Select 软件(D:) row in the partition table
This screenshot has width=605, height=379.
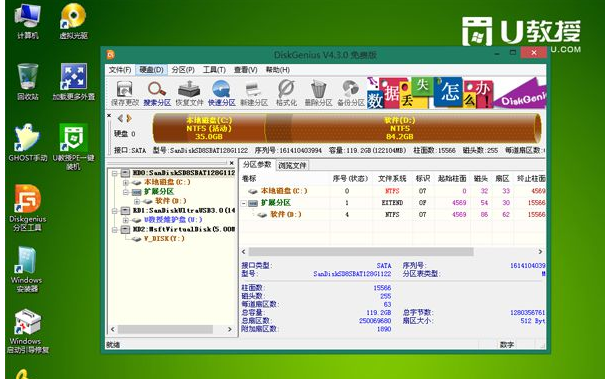coord(393,215)
